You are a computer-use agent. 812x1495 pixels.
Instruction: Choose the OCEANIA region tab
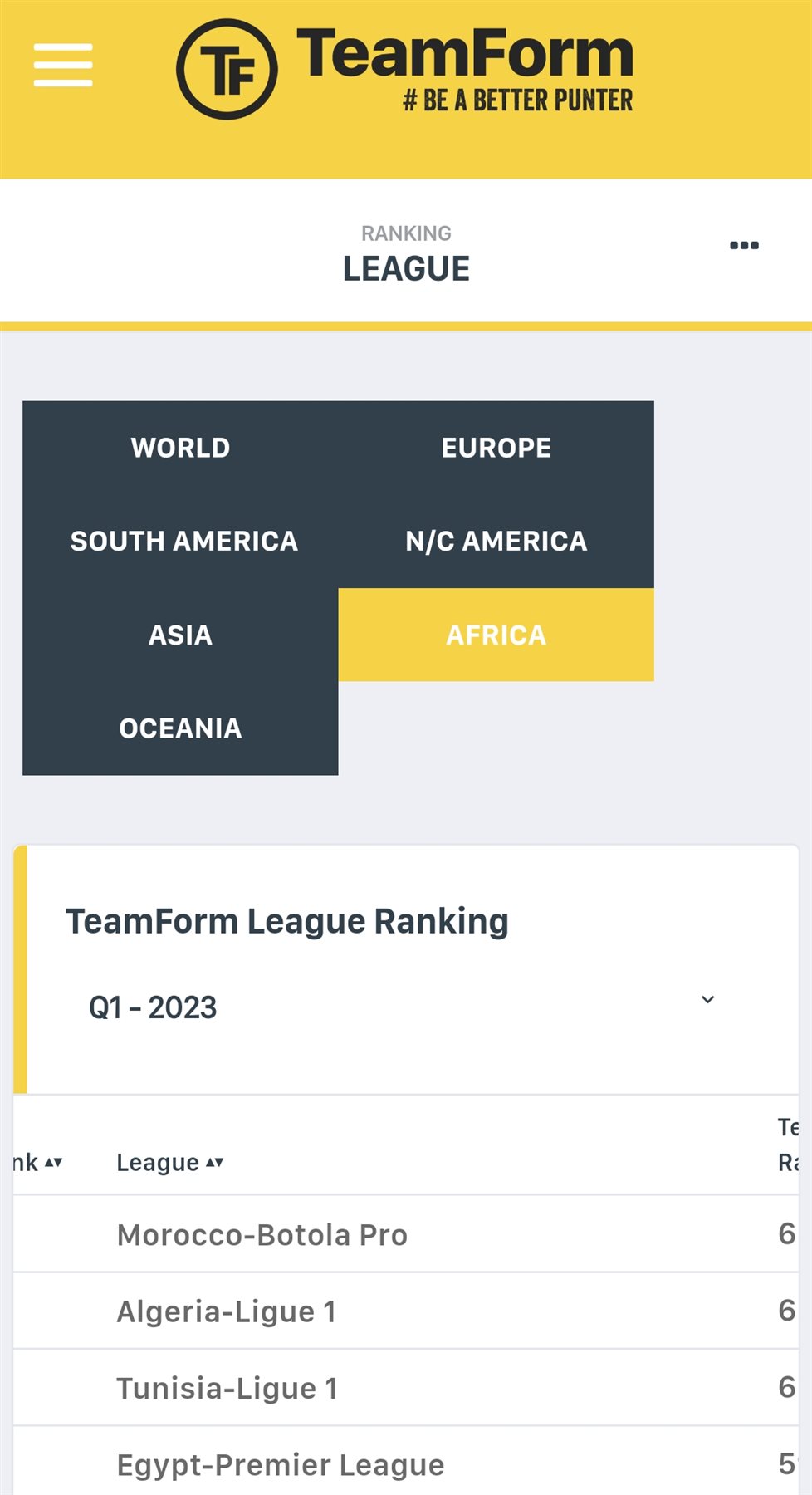coord(180,728)
